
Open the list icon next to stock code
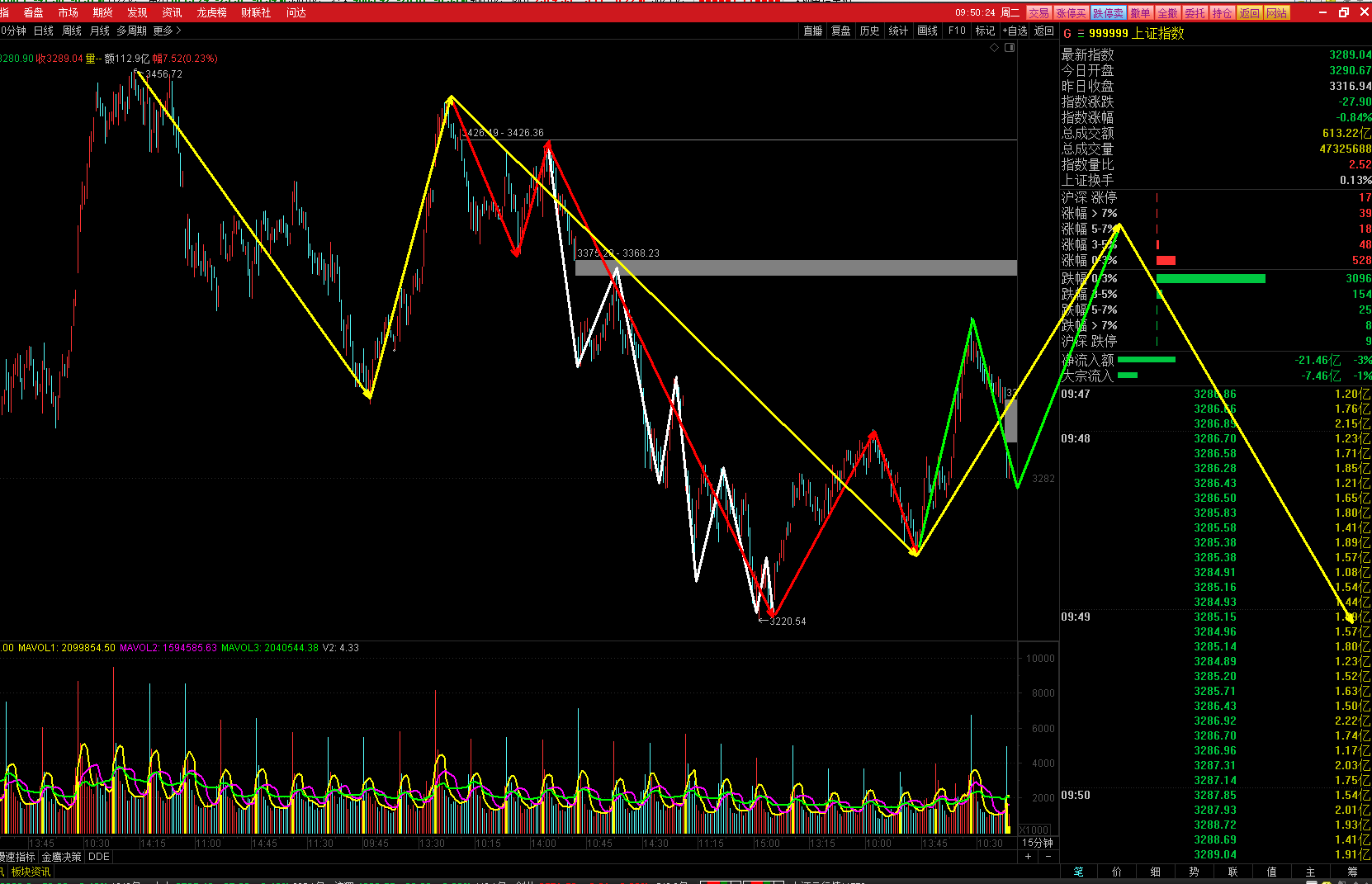click(x=1081, y=34)
